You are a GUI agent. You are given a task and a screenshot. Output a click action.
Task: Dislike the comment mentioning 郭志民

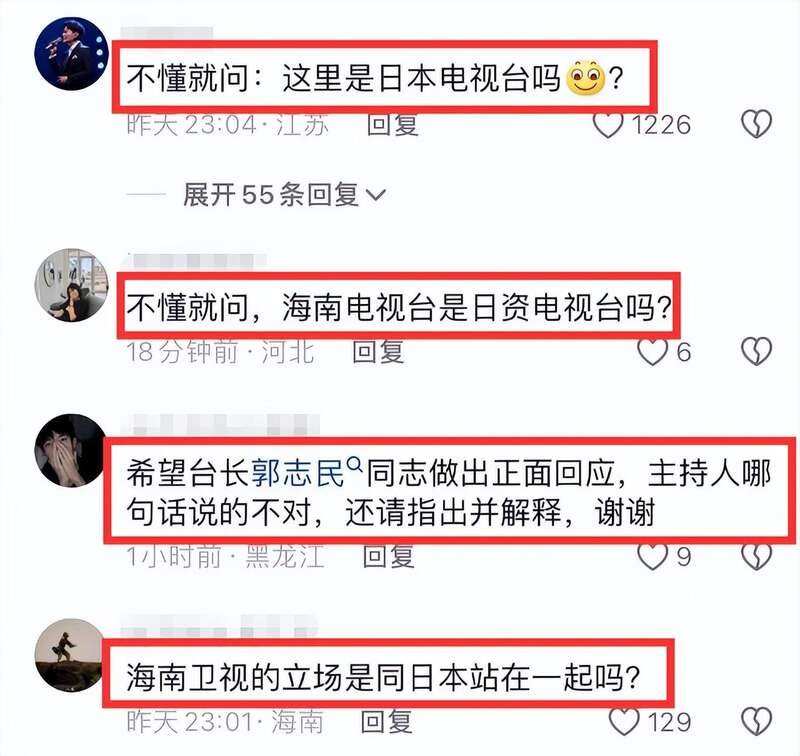(756, 556)
